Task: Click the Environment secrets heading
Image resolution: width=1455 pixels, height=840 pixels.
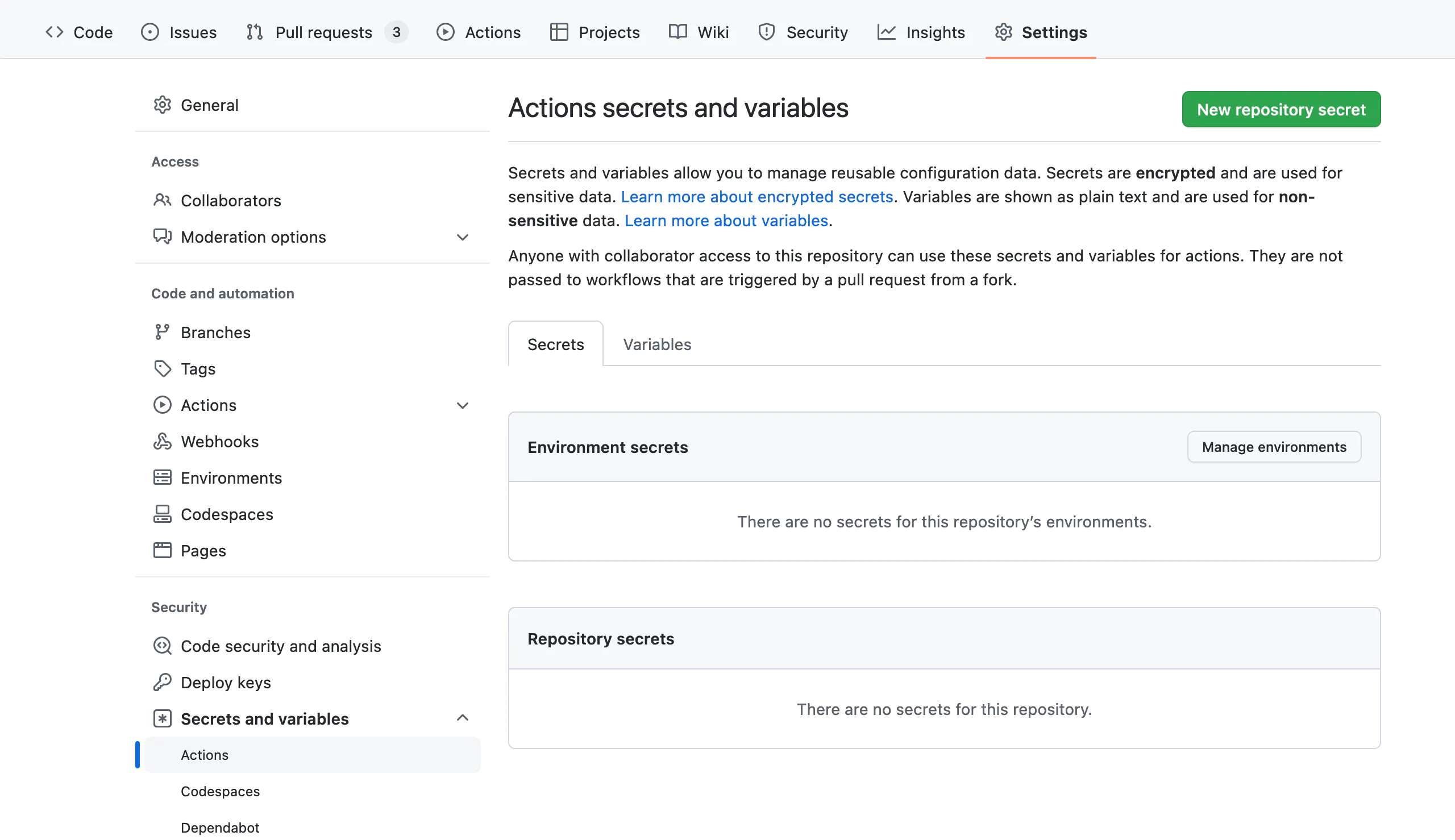Action: click(x=608, y=447)
